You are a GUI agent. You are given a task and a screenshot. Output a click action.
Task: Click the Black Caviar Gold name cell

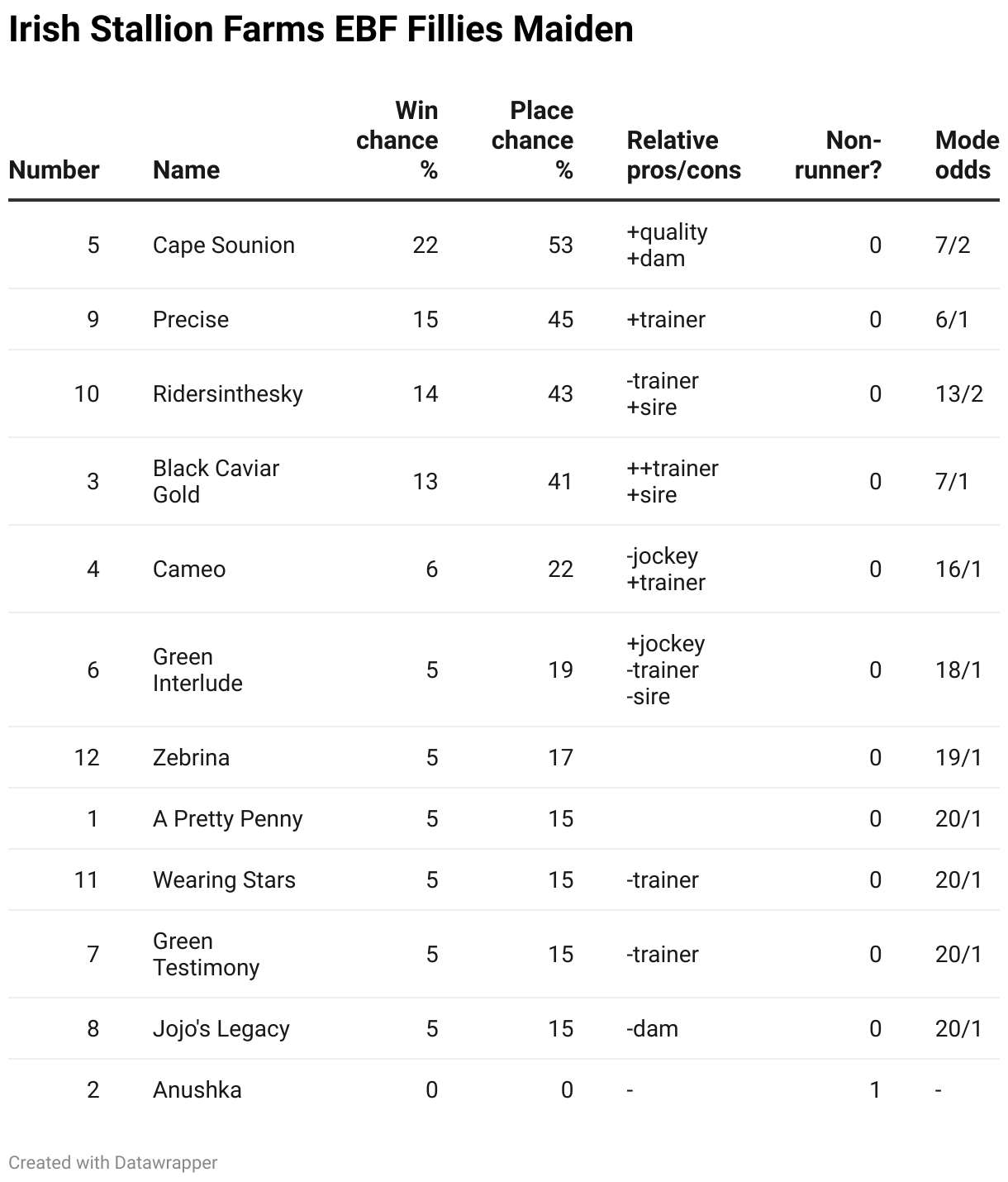pyautogui.click(x=216, y=482)
